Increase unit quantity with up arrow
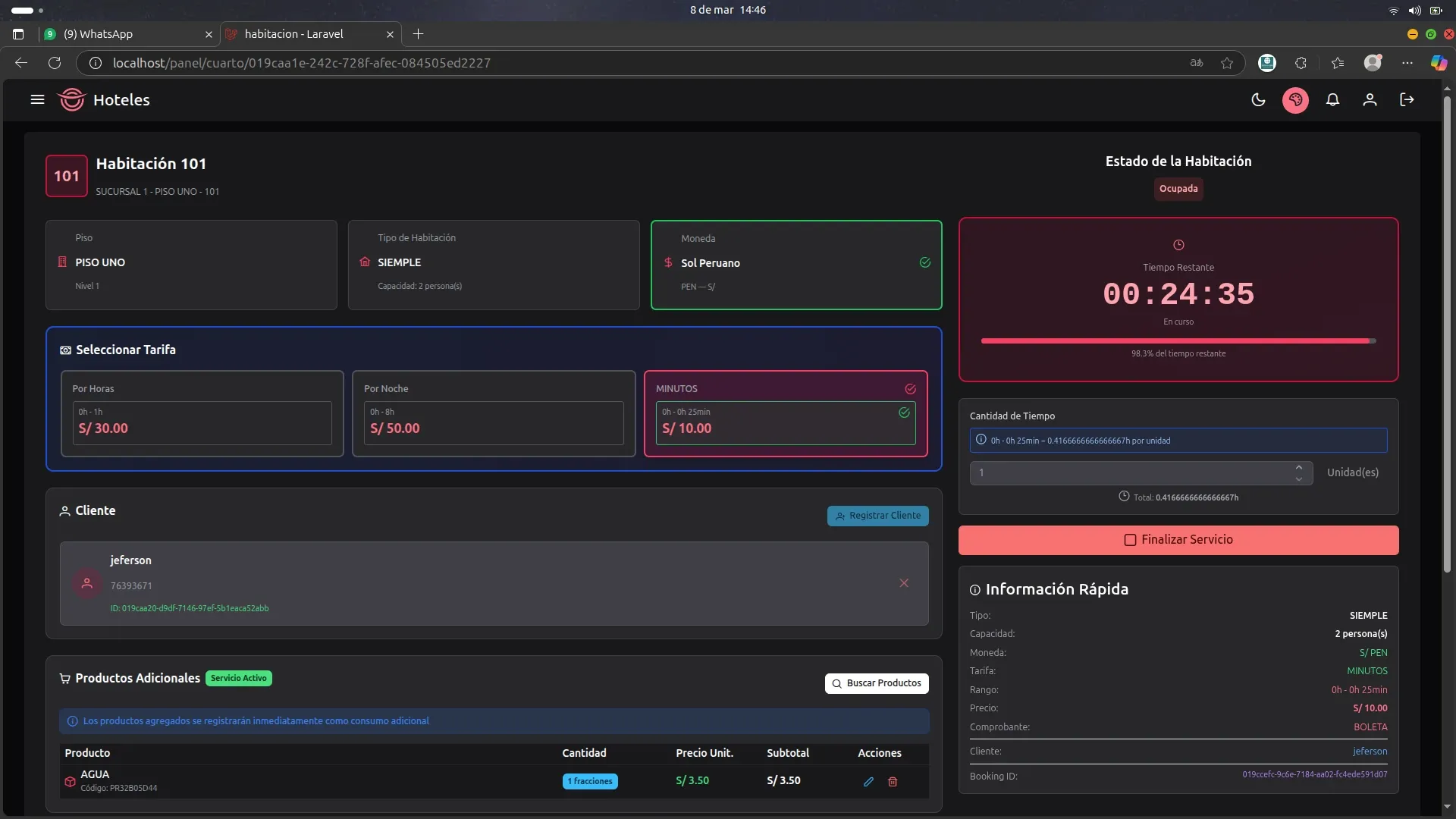Viewport: 1456px width, 819px height. point(1299,467)
